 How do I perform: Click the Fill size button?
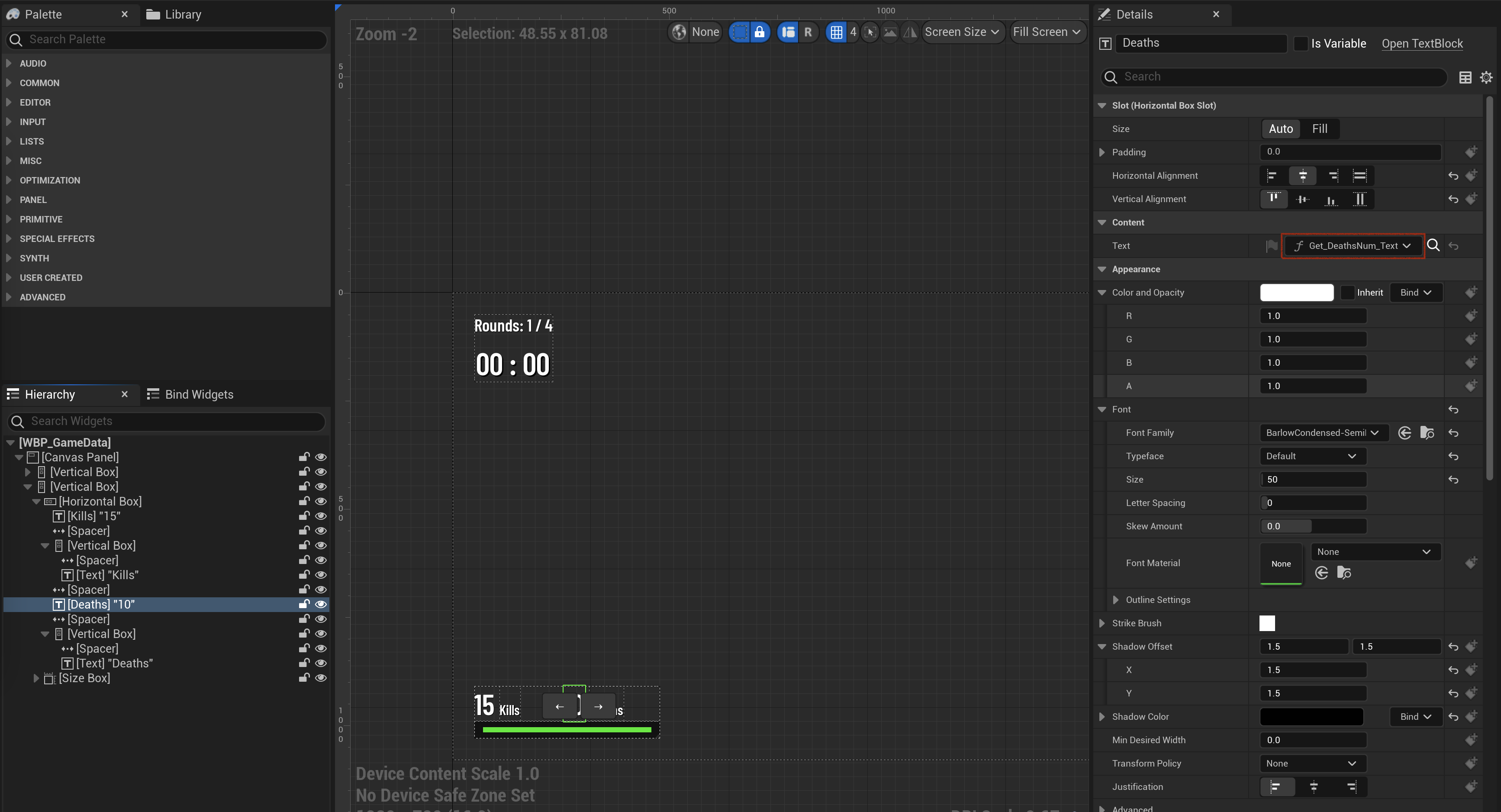[x=1320, y=129]
